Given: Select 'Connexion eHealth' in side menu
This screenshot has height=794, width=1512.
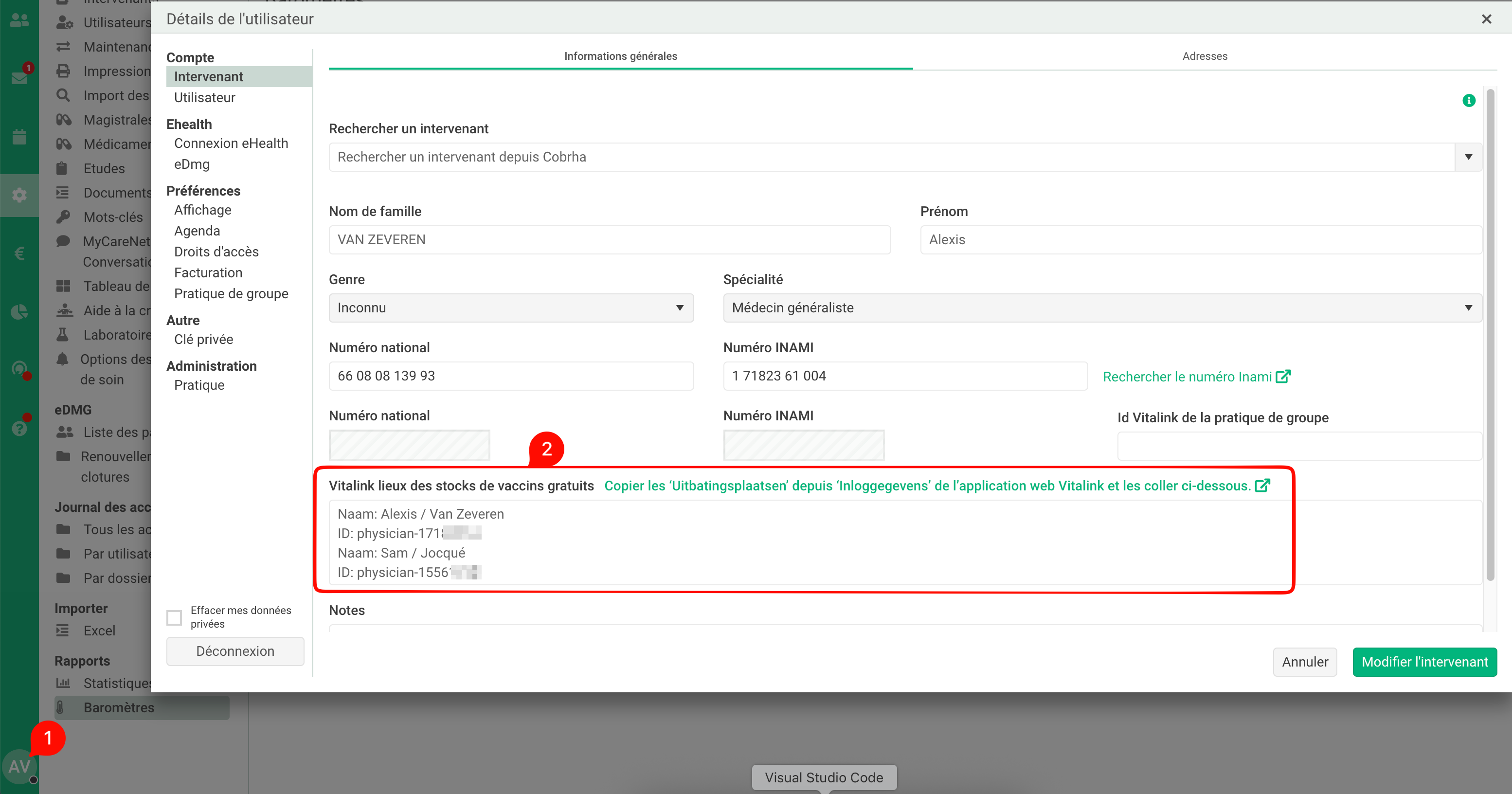Looking at the screenshot, I should [231, 143].
